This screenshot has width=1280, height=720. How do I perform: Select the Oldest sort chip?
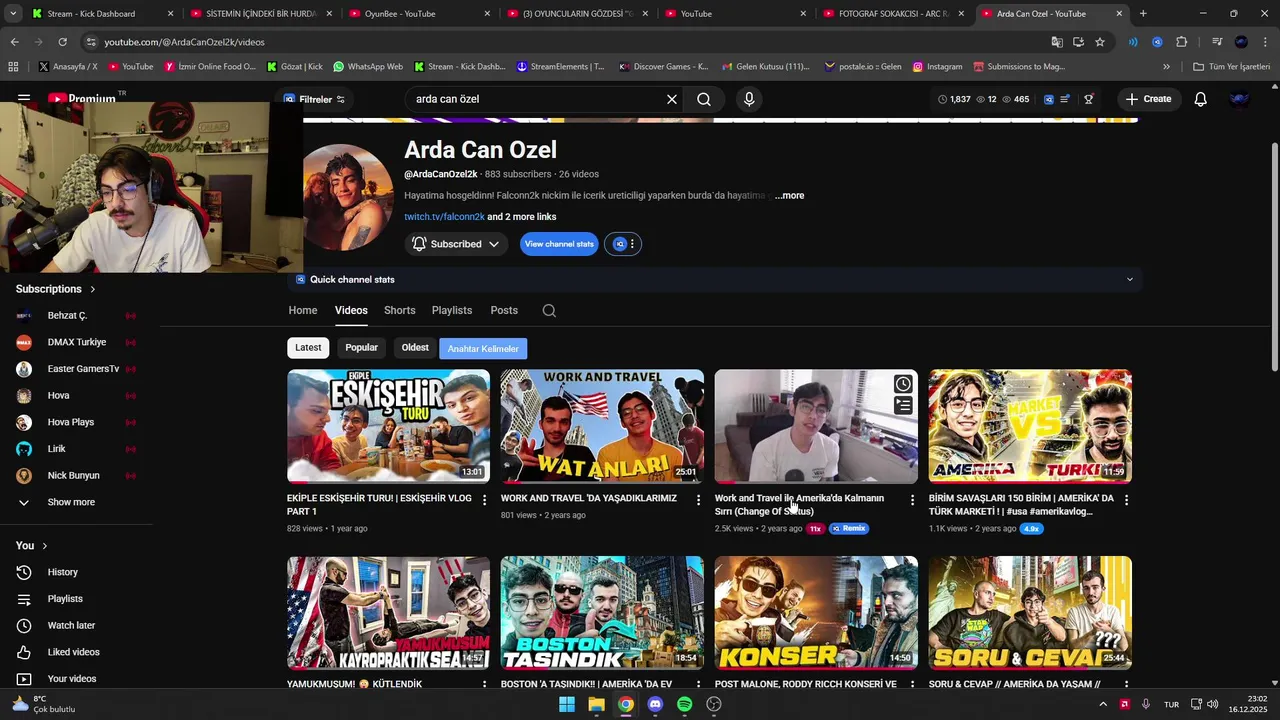click(415, 348)
